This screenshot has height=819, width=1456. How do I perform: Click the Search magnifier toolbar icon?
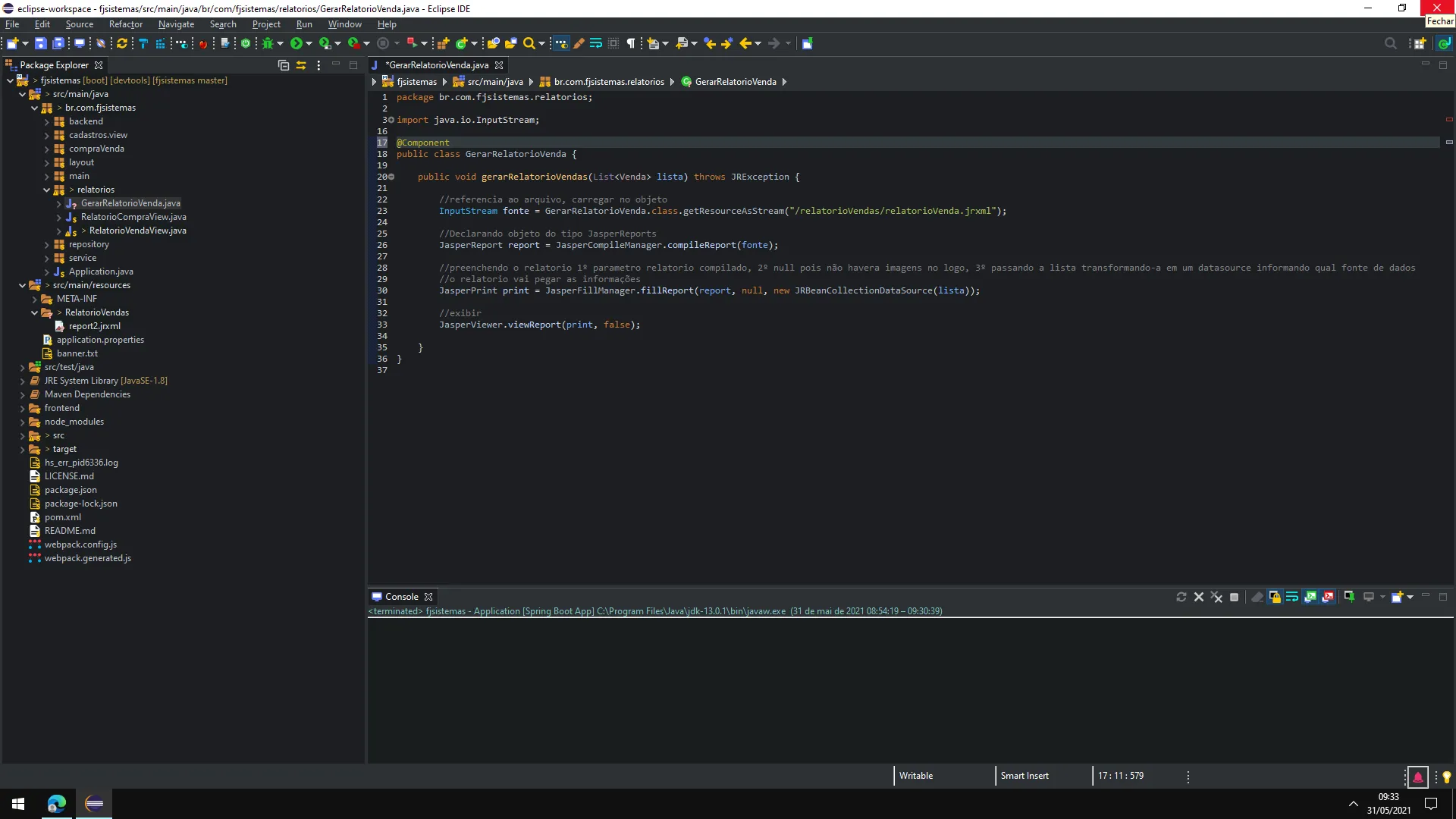pos(529,43)
